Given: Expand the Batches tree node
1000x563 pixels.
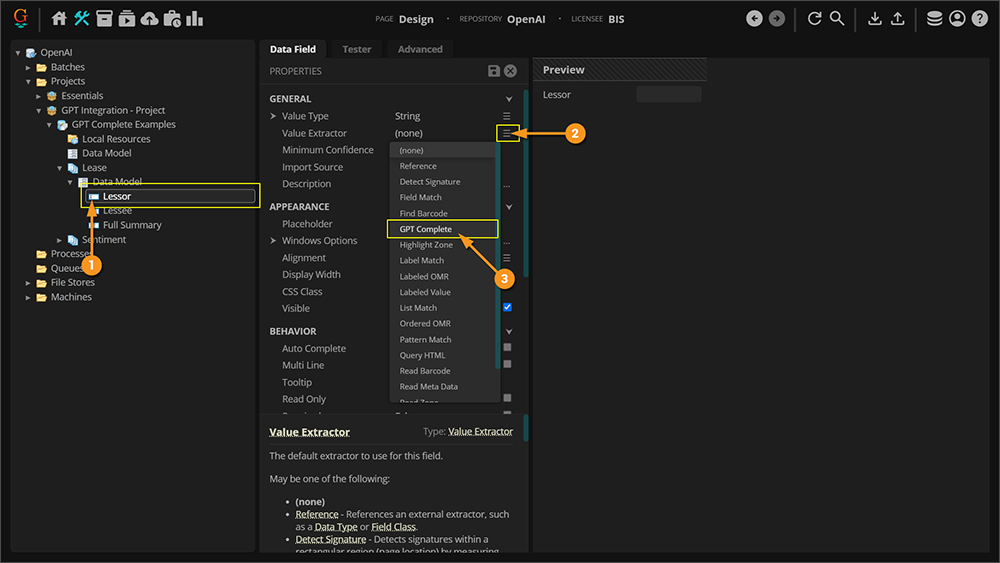Looking at the screenshot, I should [29, 67].
